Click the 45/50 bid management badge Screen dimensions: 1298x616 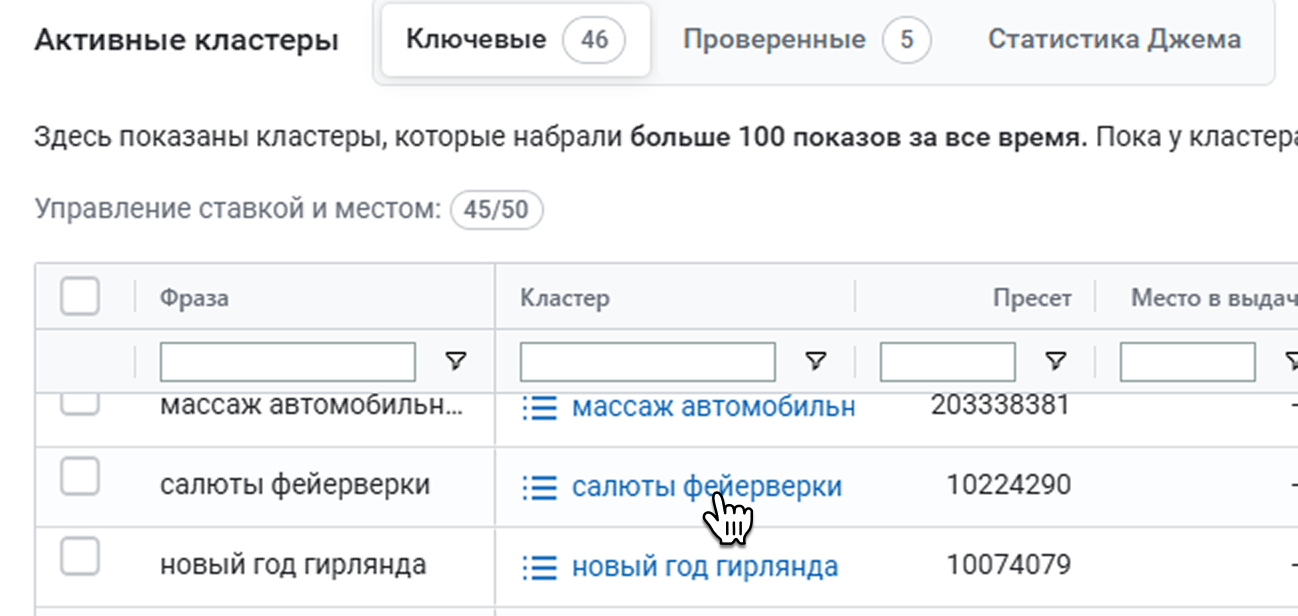tap(496, 211)
